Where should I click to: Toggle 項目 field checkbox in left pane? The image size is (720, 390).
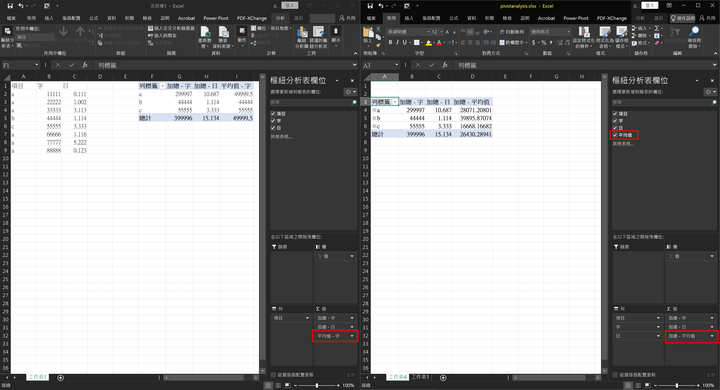273,113
